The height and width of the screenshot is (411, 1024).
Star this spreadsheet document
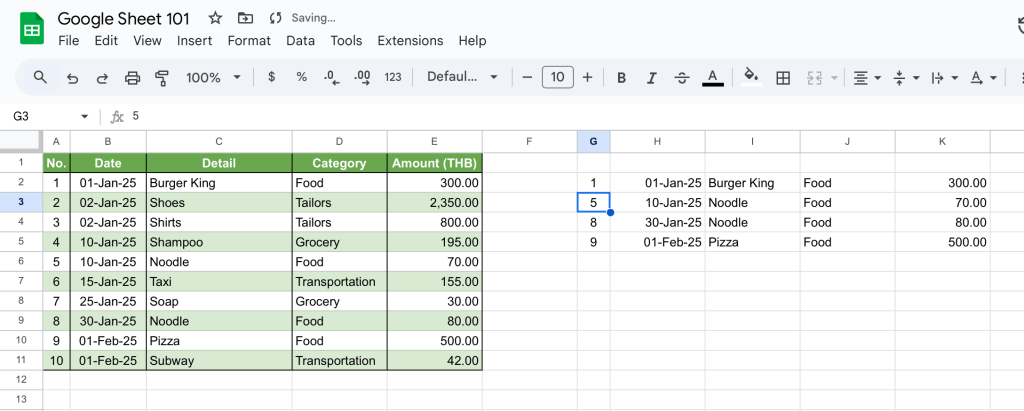tap(215, 18)
